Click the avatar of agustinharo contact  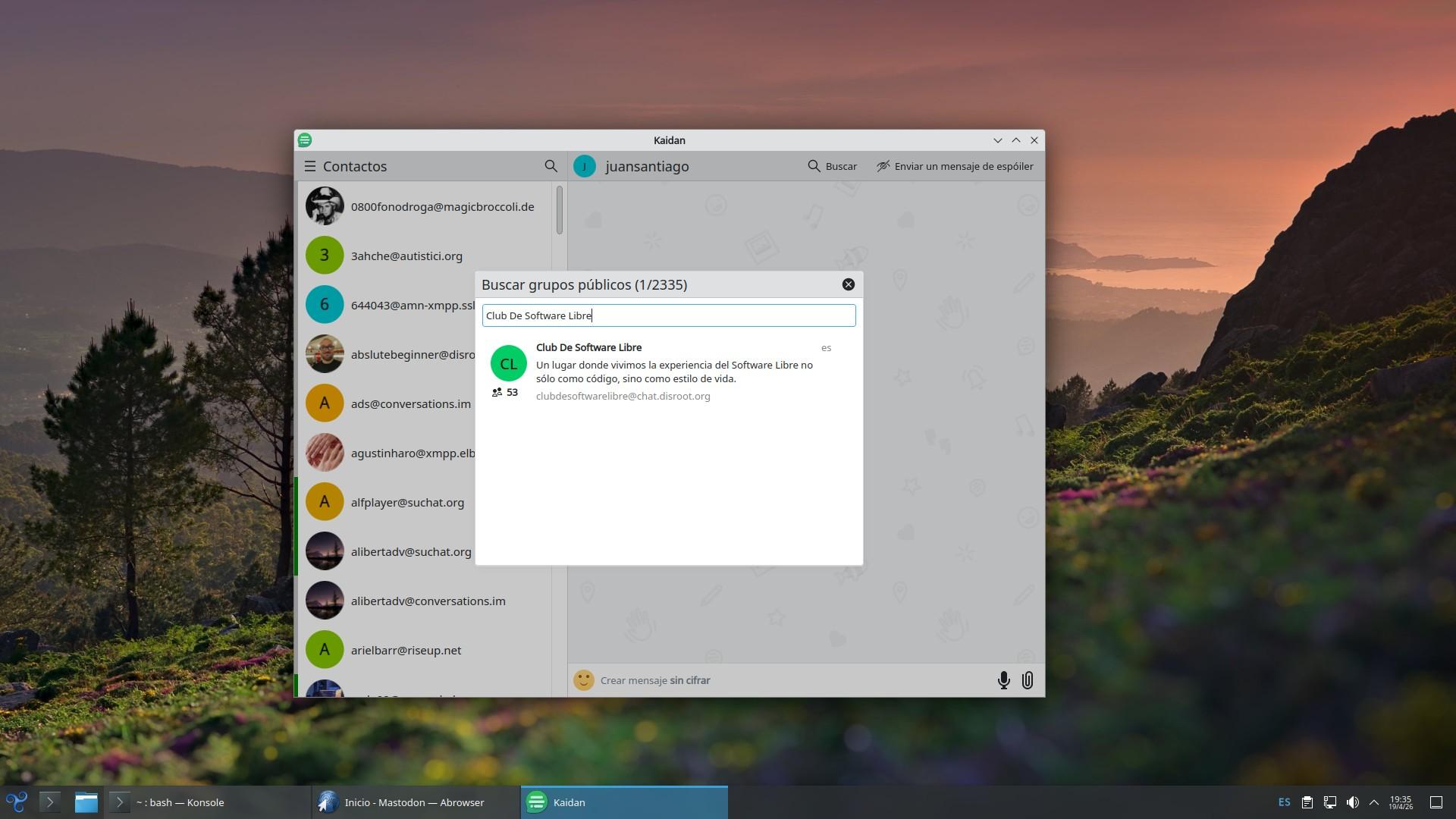[325, 453]
